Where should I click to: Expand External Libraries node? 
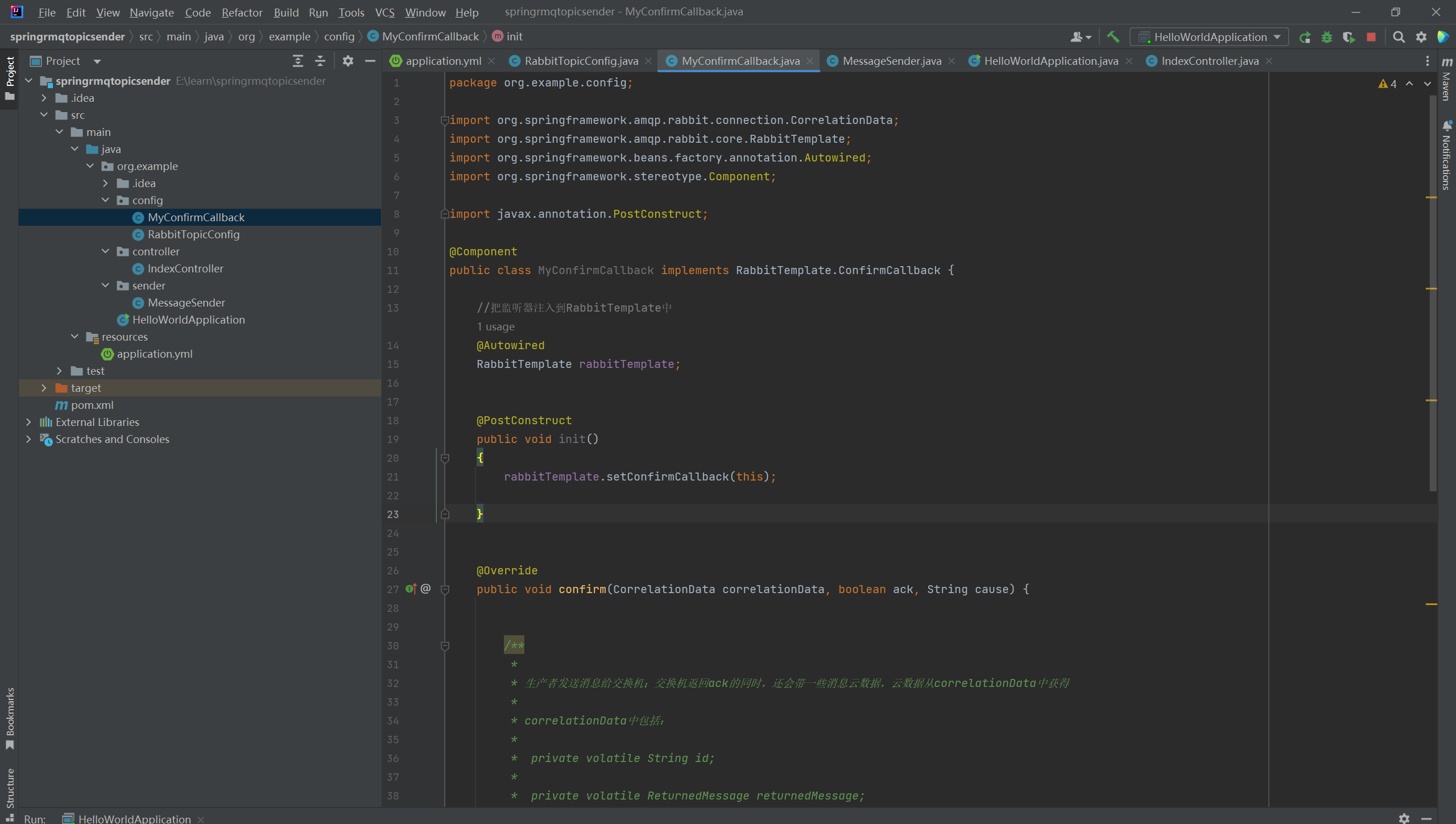pos(29,422)
